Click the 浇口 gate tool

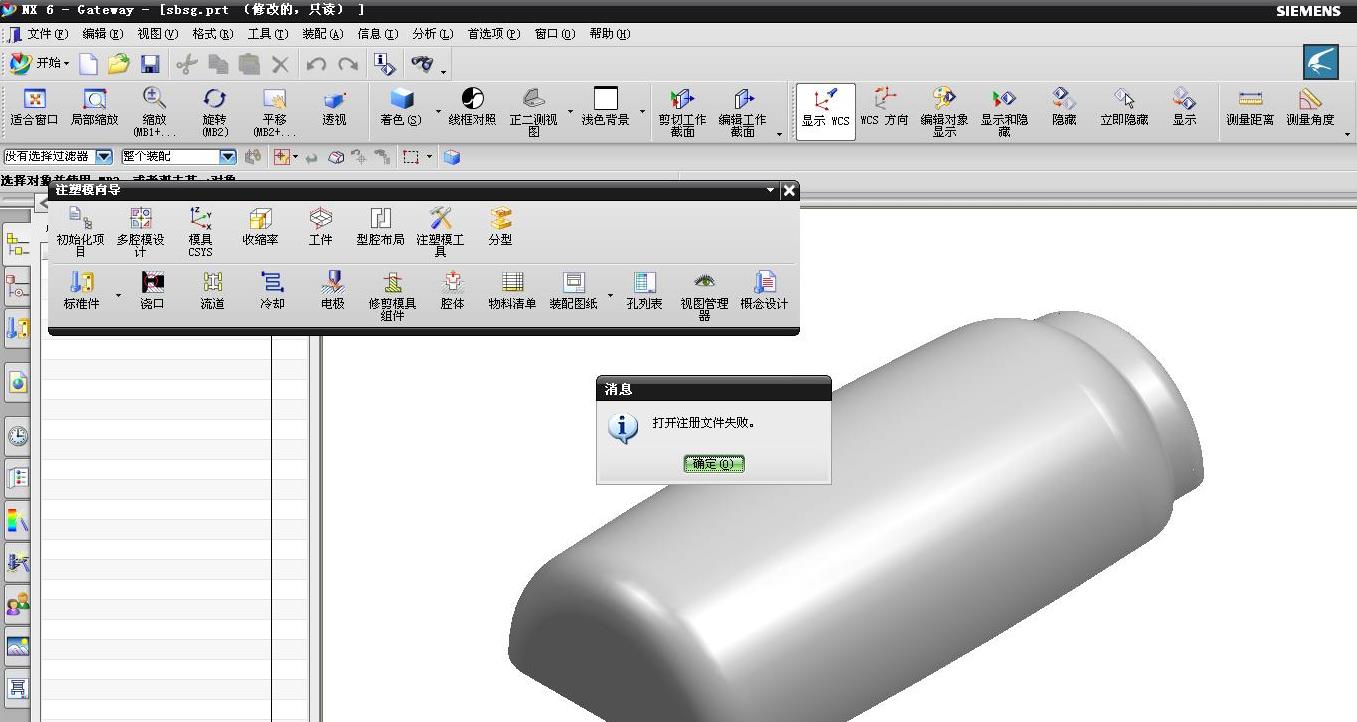152,292
